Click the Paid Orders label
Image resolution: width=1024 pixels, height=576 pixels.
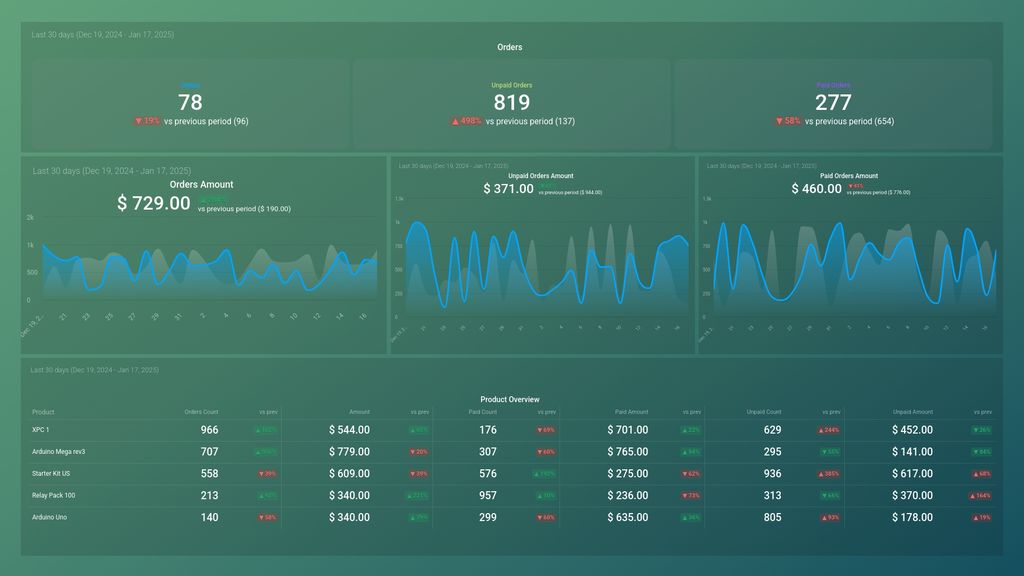(x=833, y=85)
